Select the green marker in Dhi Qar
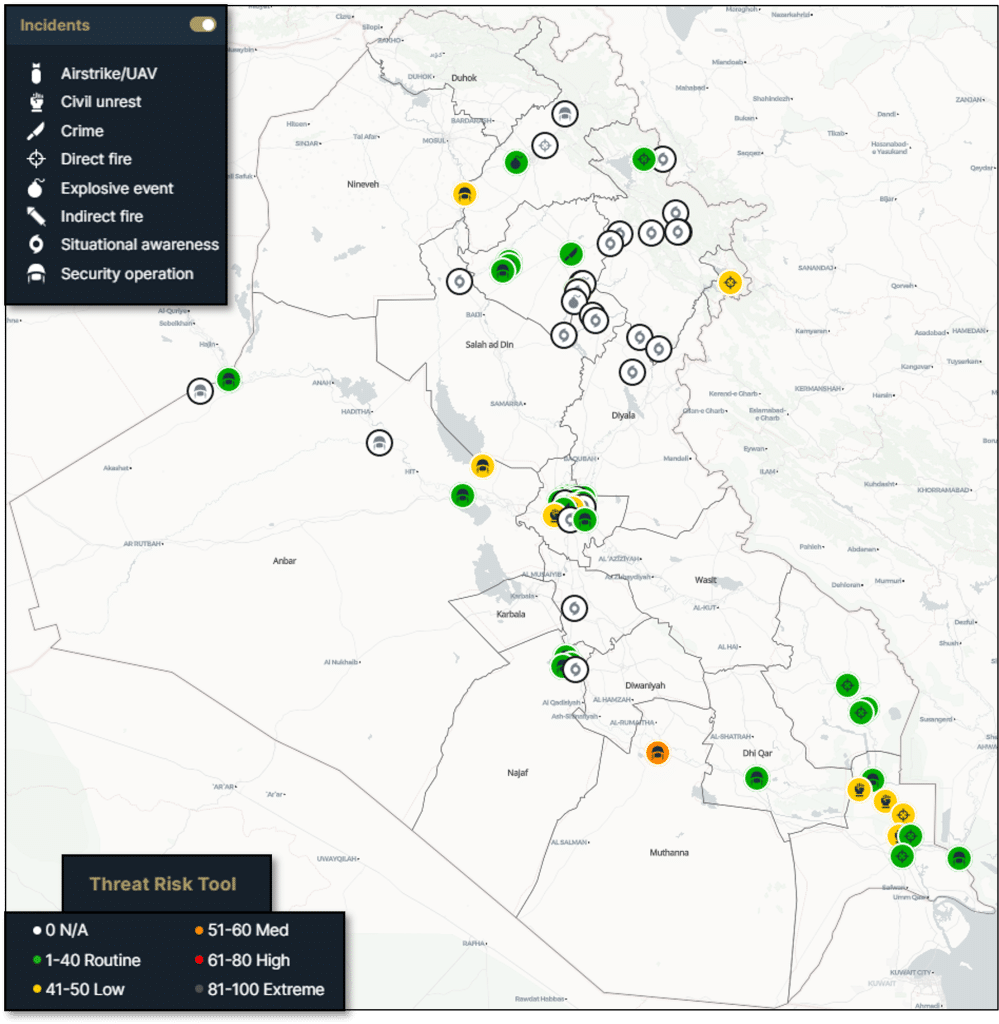Image resolution: width=999 pixels, height=1024 pixels. tap(757, 777)
